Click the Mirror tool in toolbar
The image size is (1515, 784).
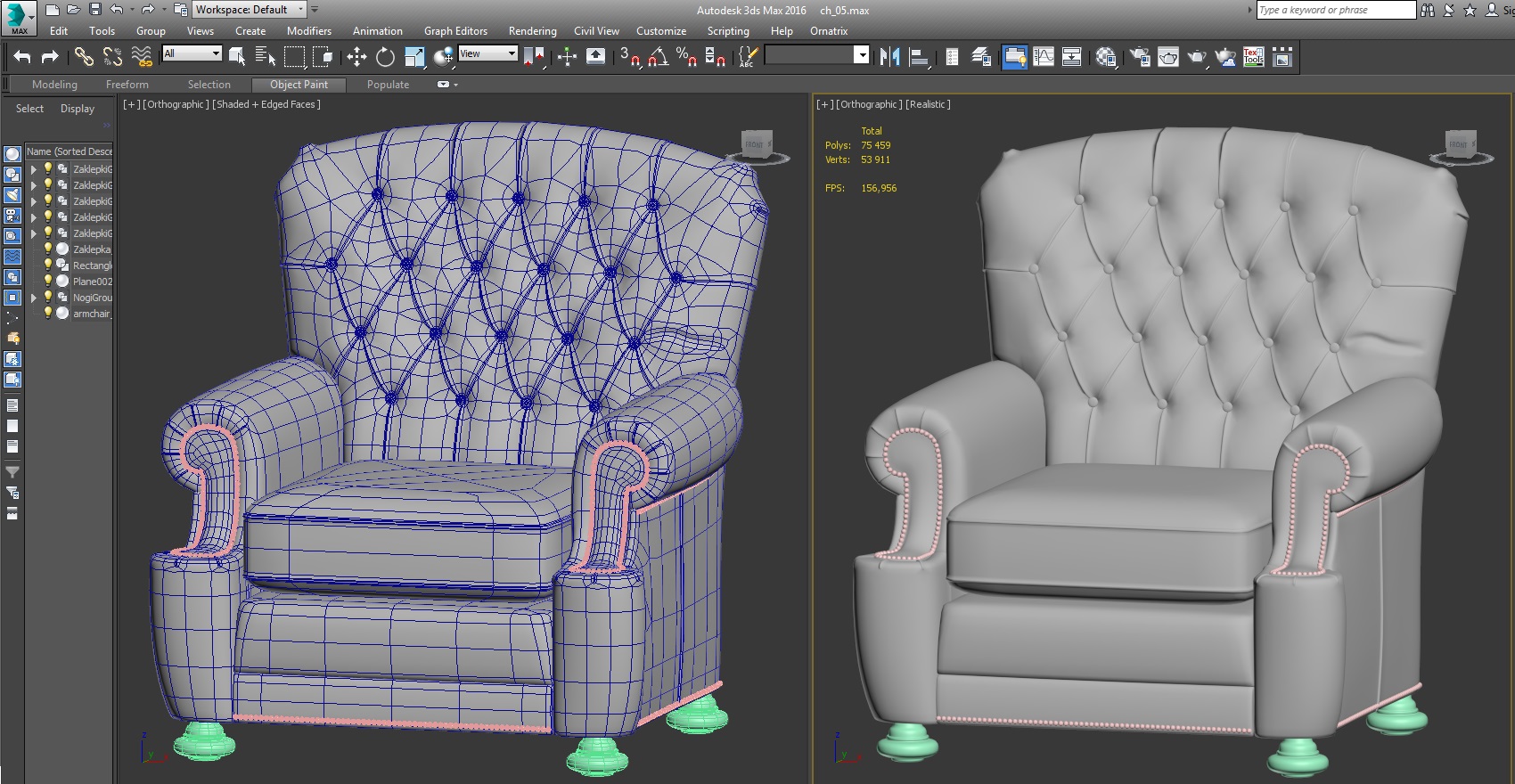(889, 57)
